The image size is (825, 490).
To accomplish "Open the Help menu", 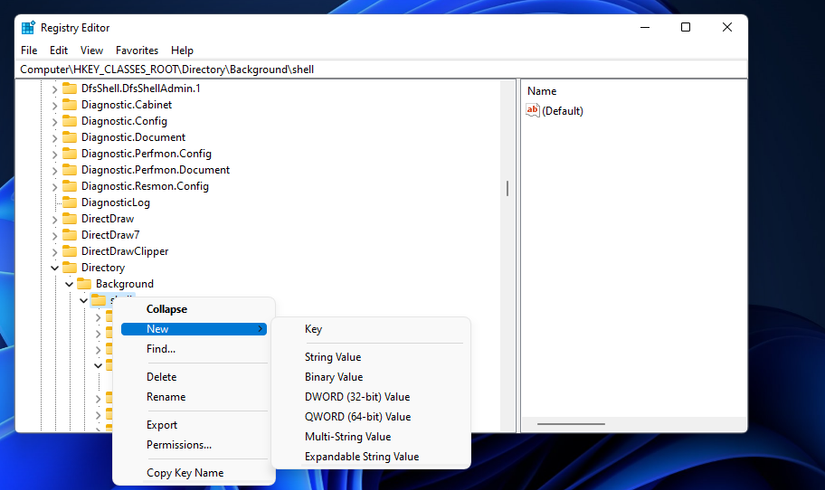I will click(x=182, y=51).
